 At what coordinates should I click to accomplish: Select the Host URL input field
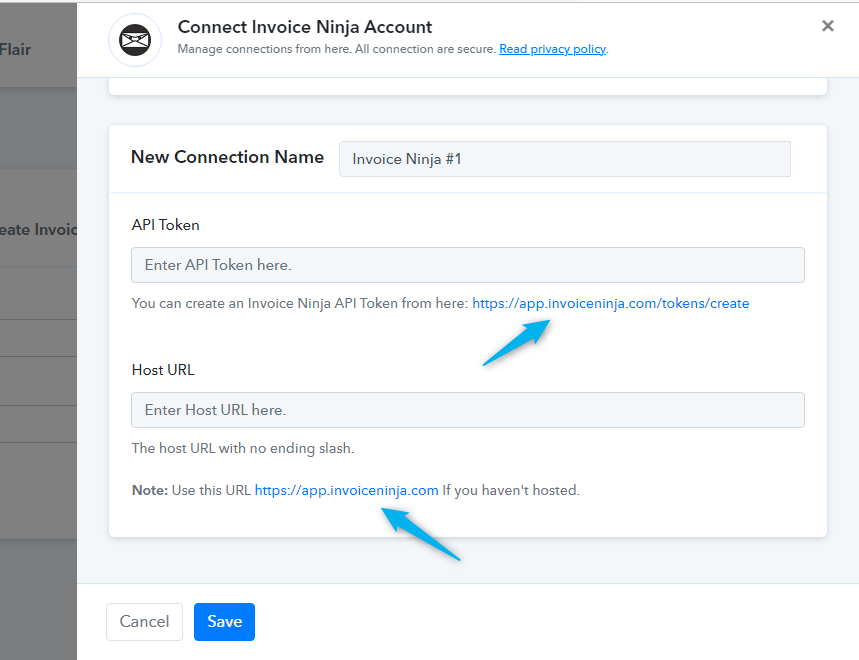pos(468,410)
